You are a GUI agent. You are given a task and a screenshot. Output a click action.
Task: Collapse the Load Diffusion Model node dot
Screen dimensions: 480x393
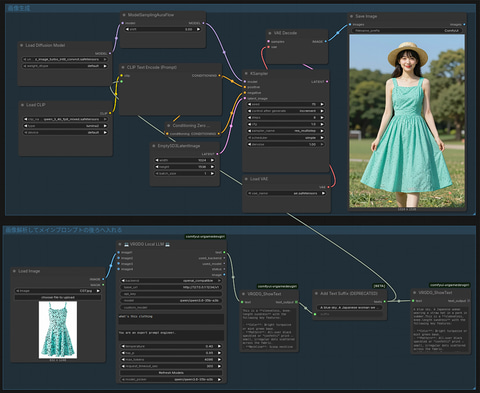tap(22, 45)
